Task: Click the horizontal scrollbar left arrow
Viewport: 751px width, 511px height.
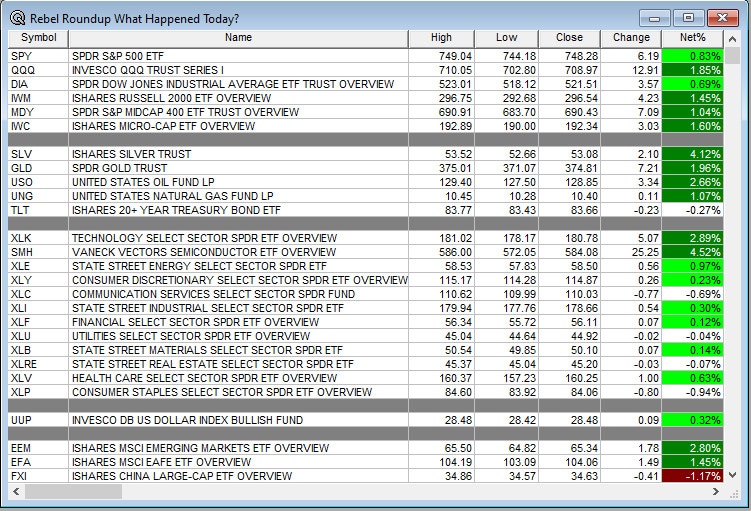Action: [x=16, y=491]
